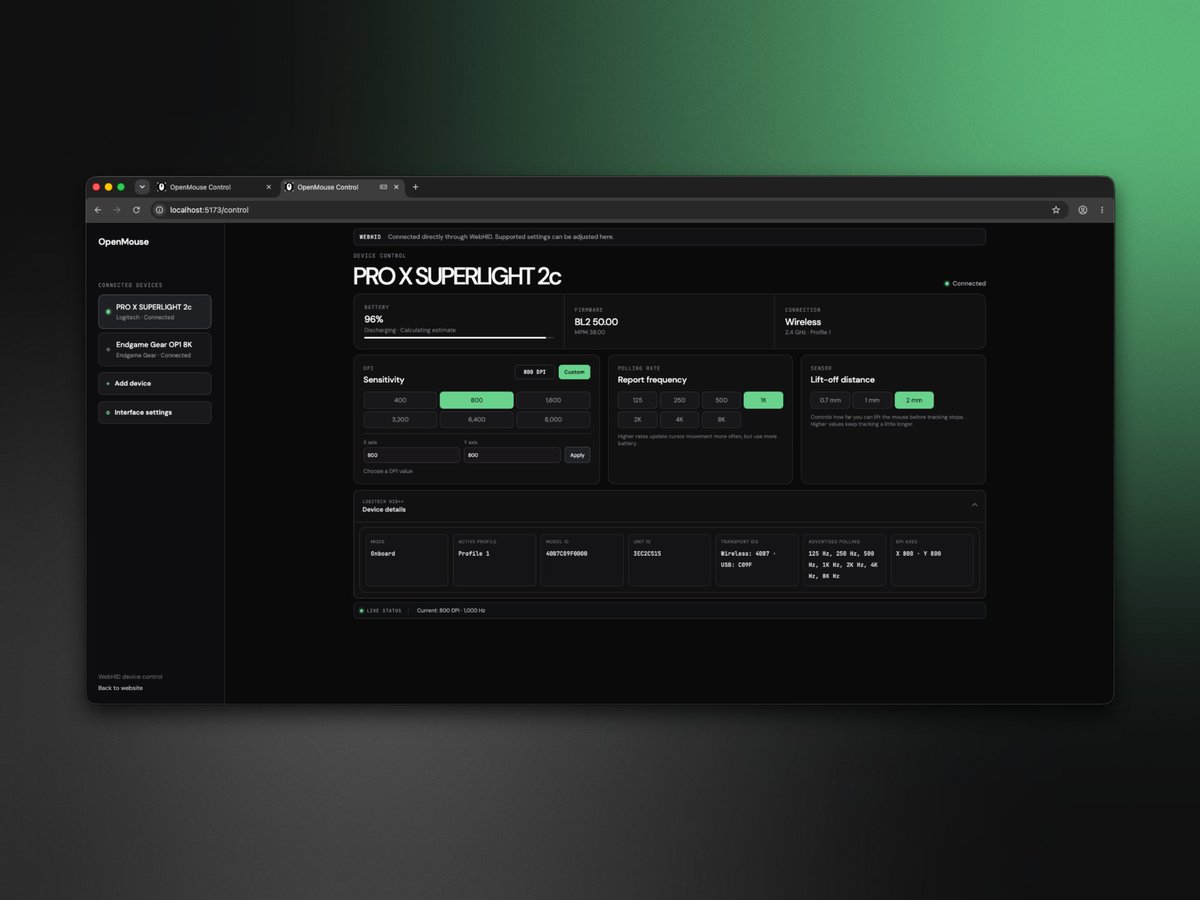Open a new tab with the plus icon

(416, 187)
